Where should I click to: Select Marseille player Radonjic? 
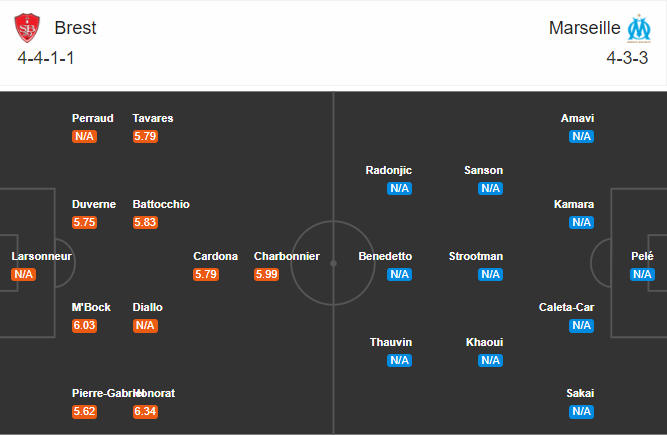point(389,170)
